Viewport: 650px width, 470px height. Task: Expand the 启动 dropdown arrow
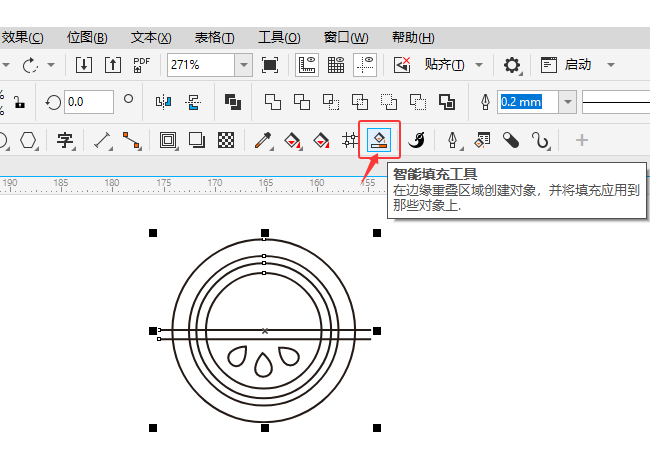pos(611,65)
